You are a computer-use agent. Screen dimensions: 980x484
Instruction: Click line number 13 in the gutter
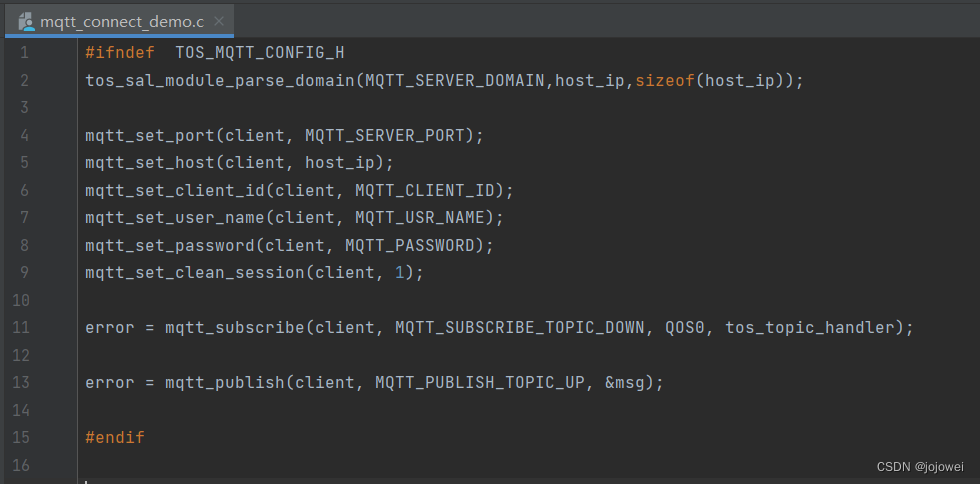(21, 382)
